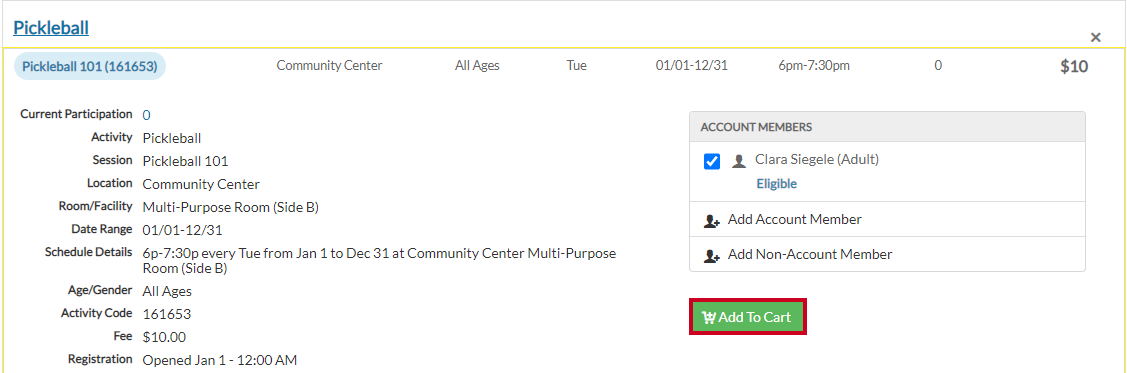Collapse the Pickleball 101 (161653) session pill
The height and width of the screenshot is (373, 1127).
click(90, 66)
